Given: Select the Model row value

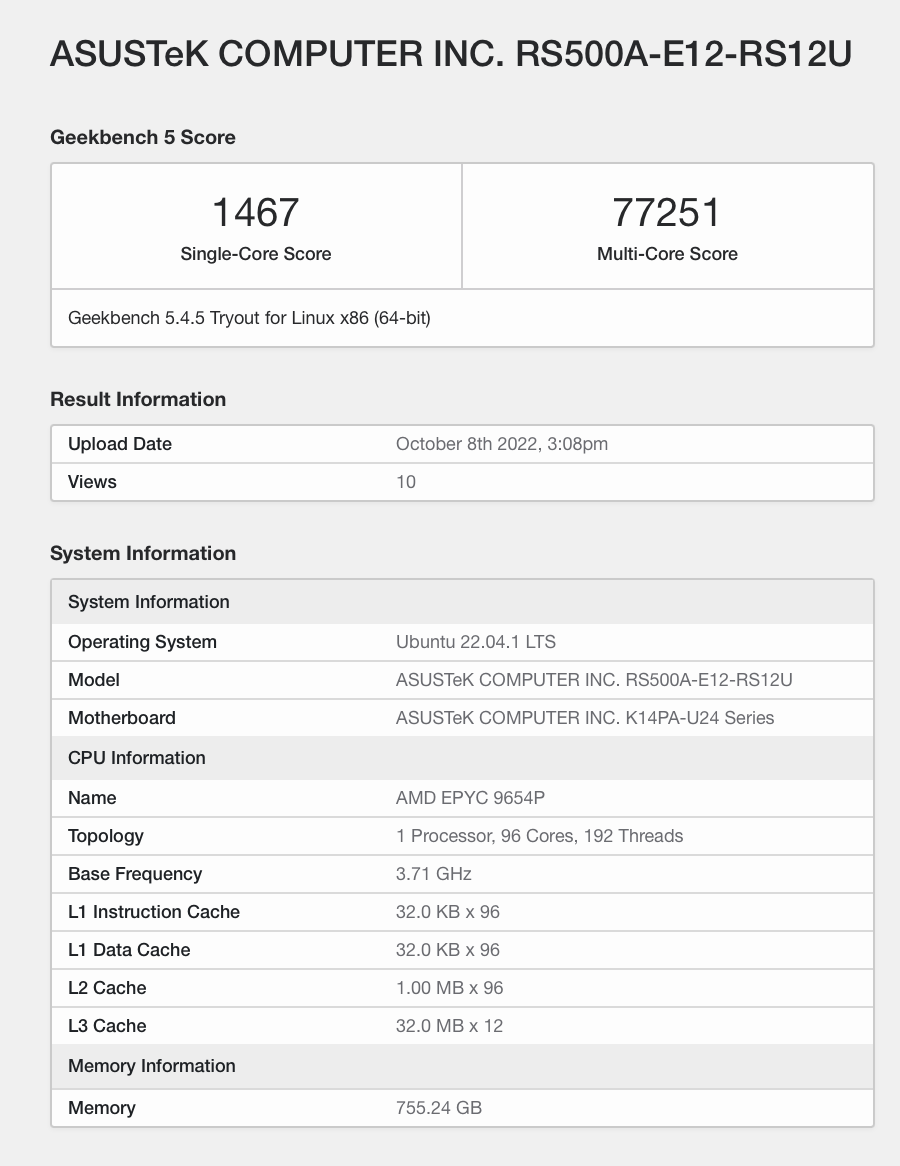Looking at the screenshot, I should tap(594, 679).
